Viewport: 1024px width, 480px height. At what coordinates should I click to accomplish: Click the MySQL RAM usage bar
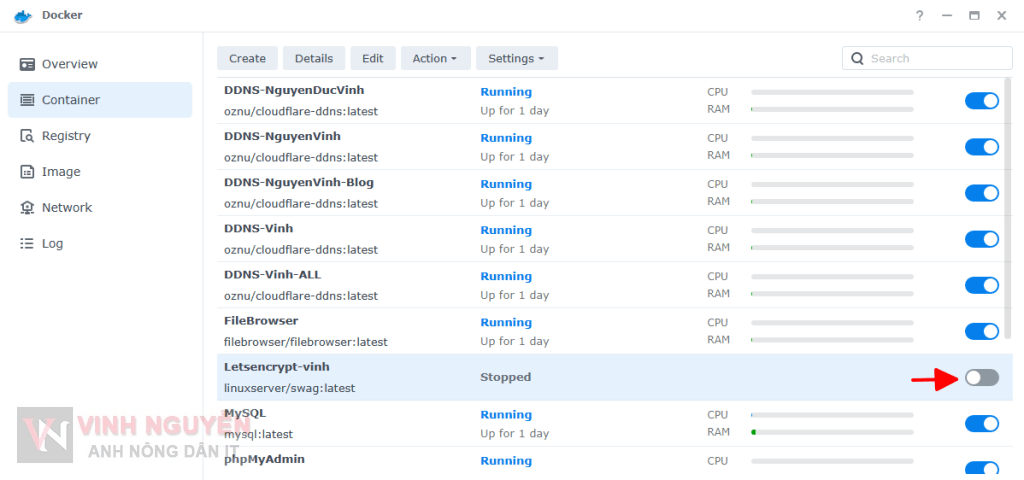point(832,432)
